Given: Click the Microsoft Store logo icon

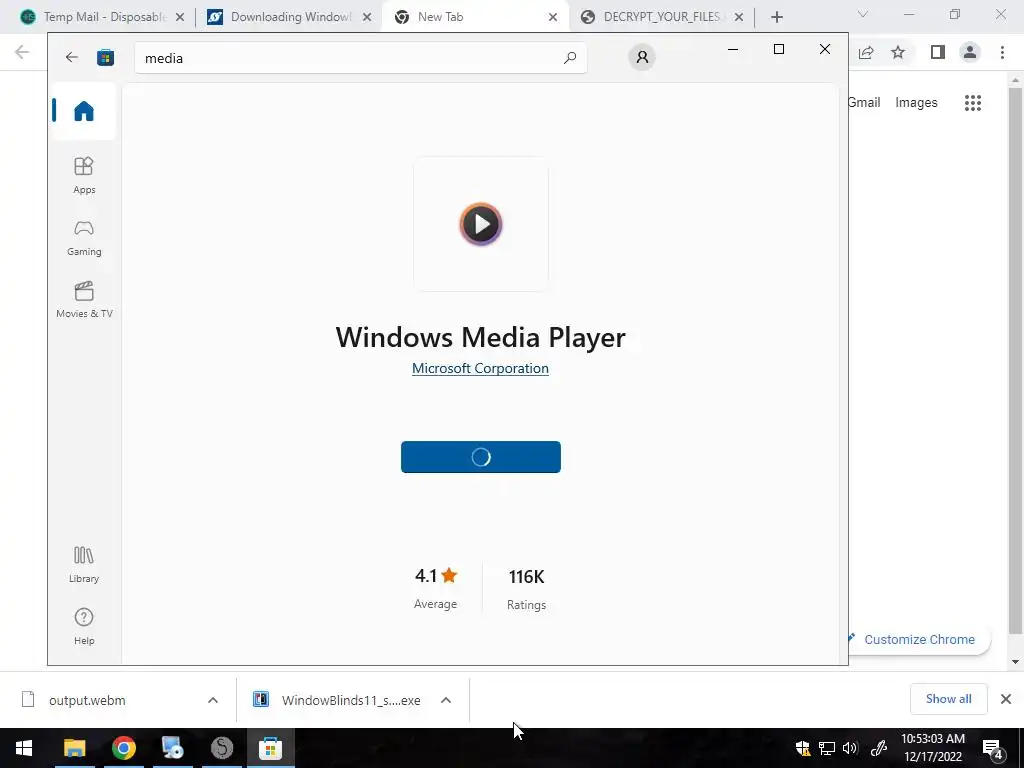Looking at the screenshot, I should pyautogui.click(x=105, y=57).
